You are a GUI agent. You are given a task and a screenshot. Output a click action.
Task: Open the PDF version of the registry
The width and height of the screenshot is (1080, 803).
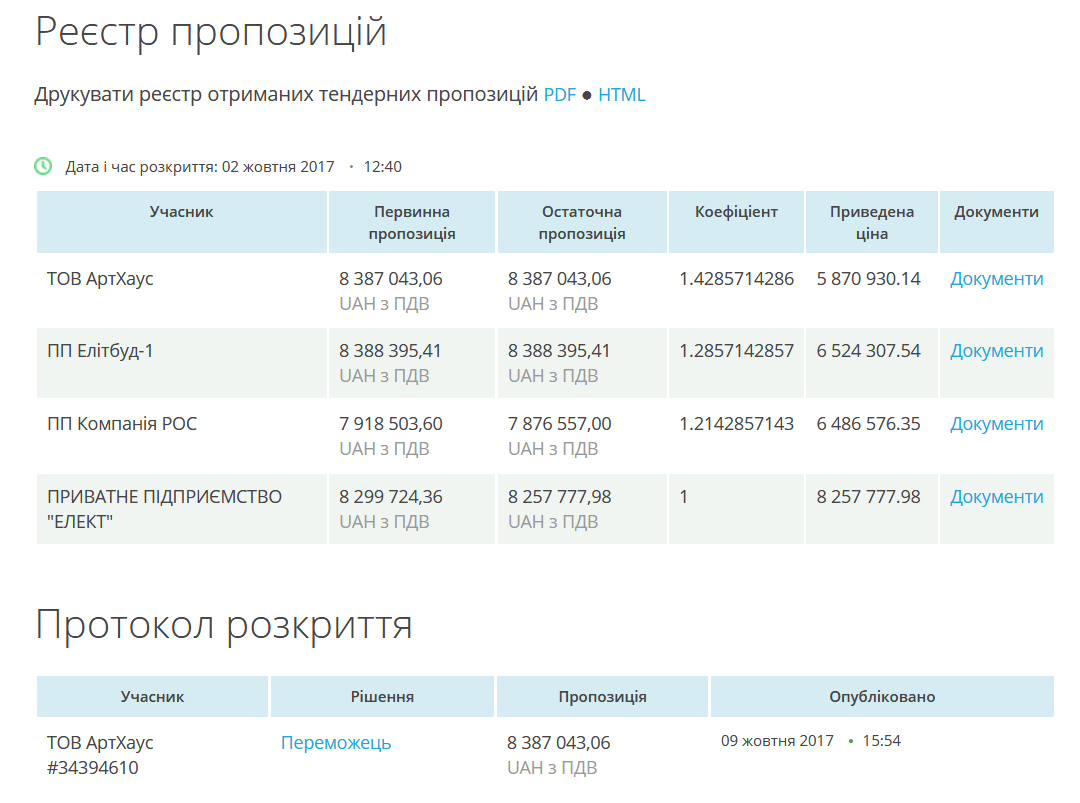560,95
